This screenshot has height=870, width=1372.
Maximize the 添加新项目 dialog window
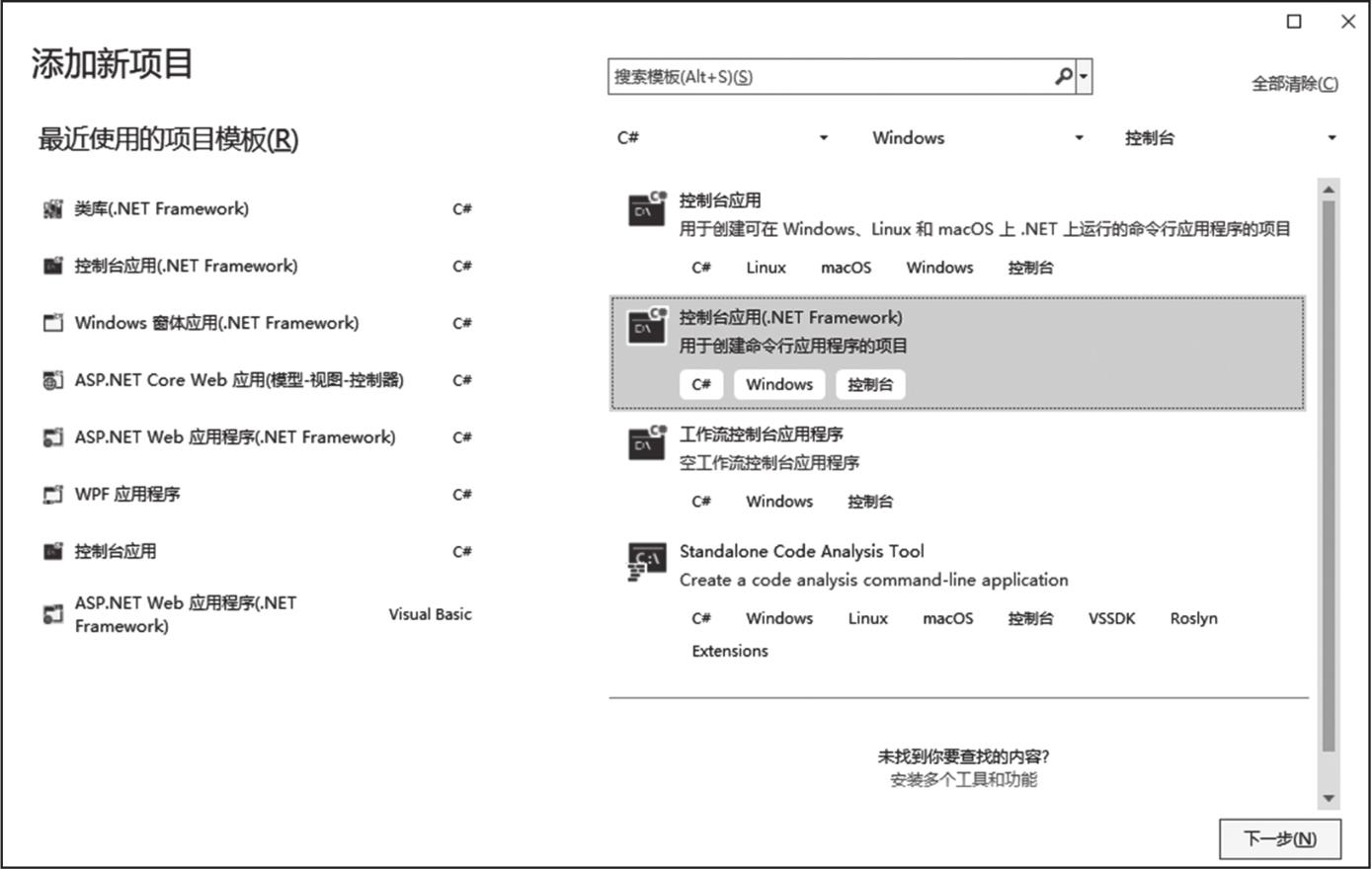click(1294, 22)
